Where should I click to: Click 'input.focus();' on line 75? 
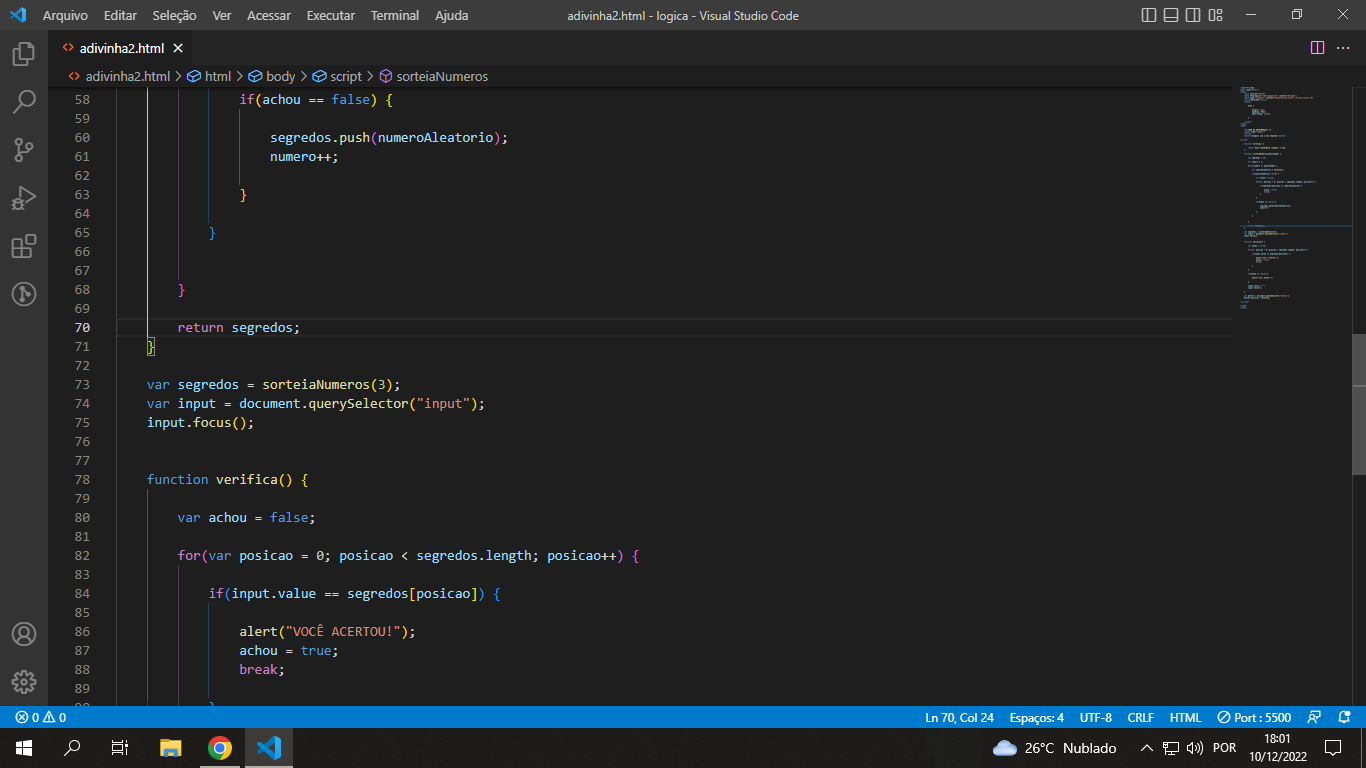[x=201, y=422]
